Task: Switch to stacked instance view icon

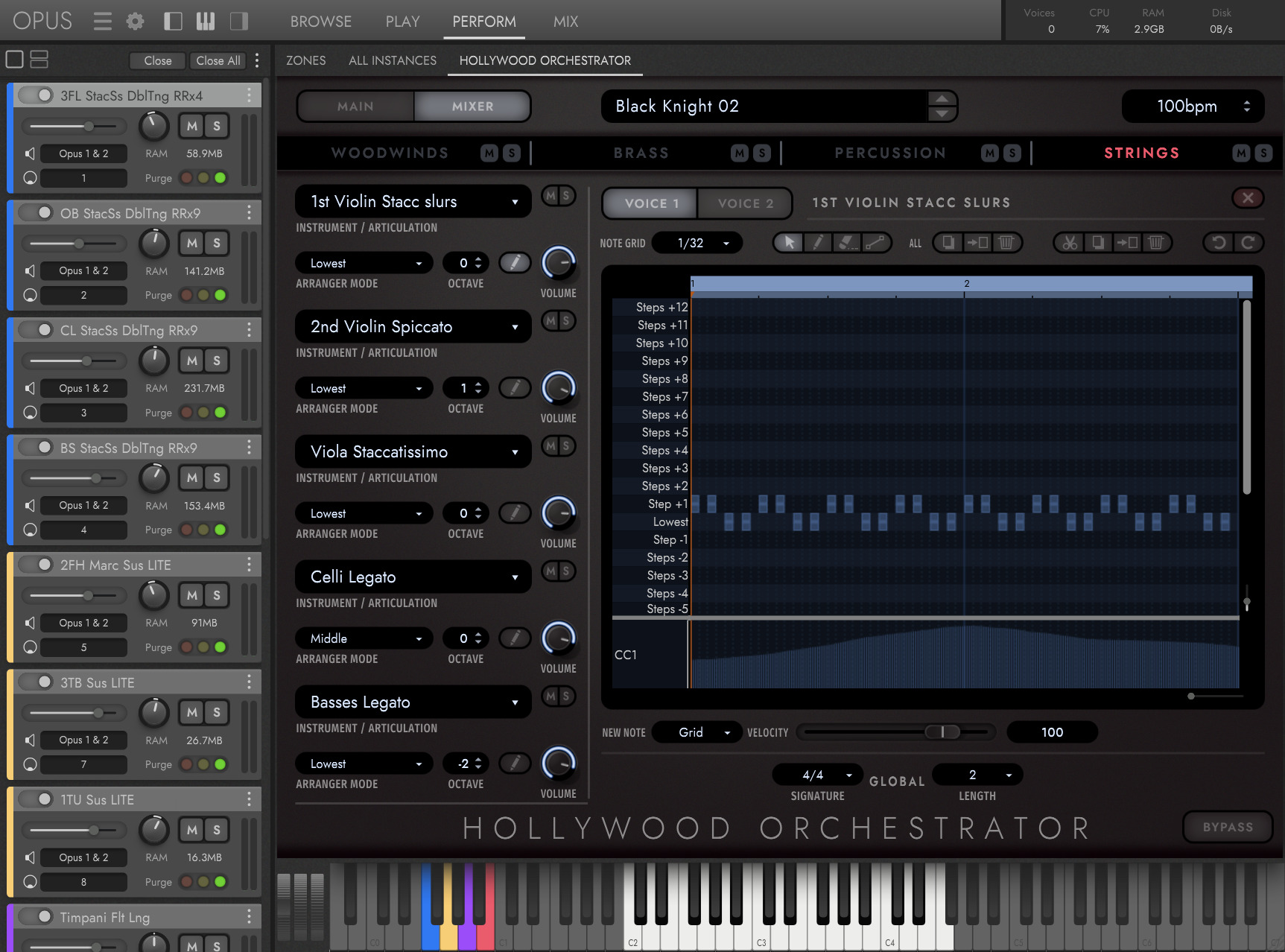Action: point(39,60)
